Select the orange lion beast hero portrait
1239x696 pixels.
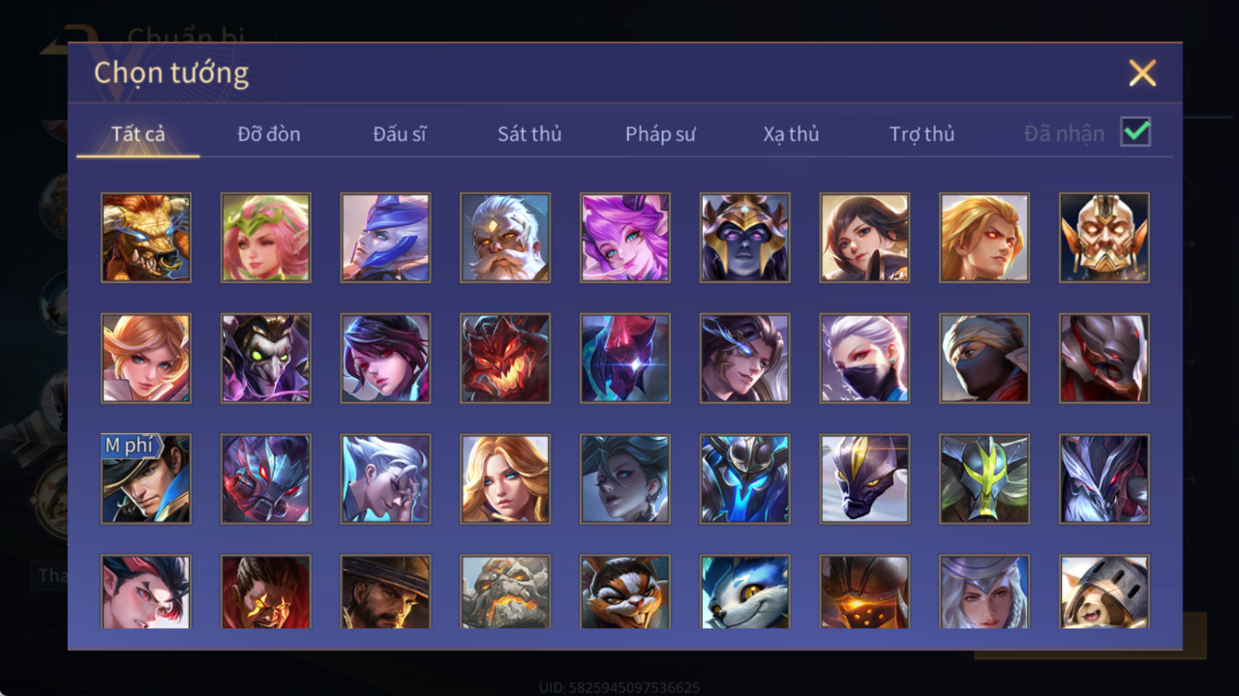(146, 238)
